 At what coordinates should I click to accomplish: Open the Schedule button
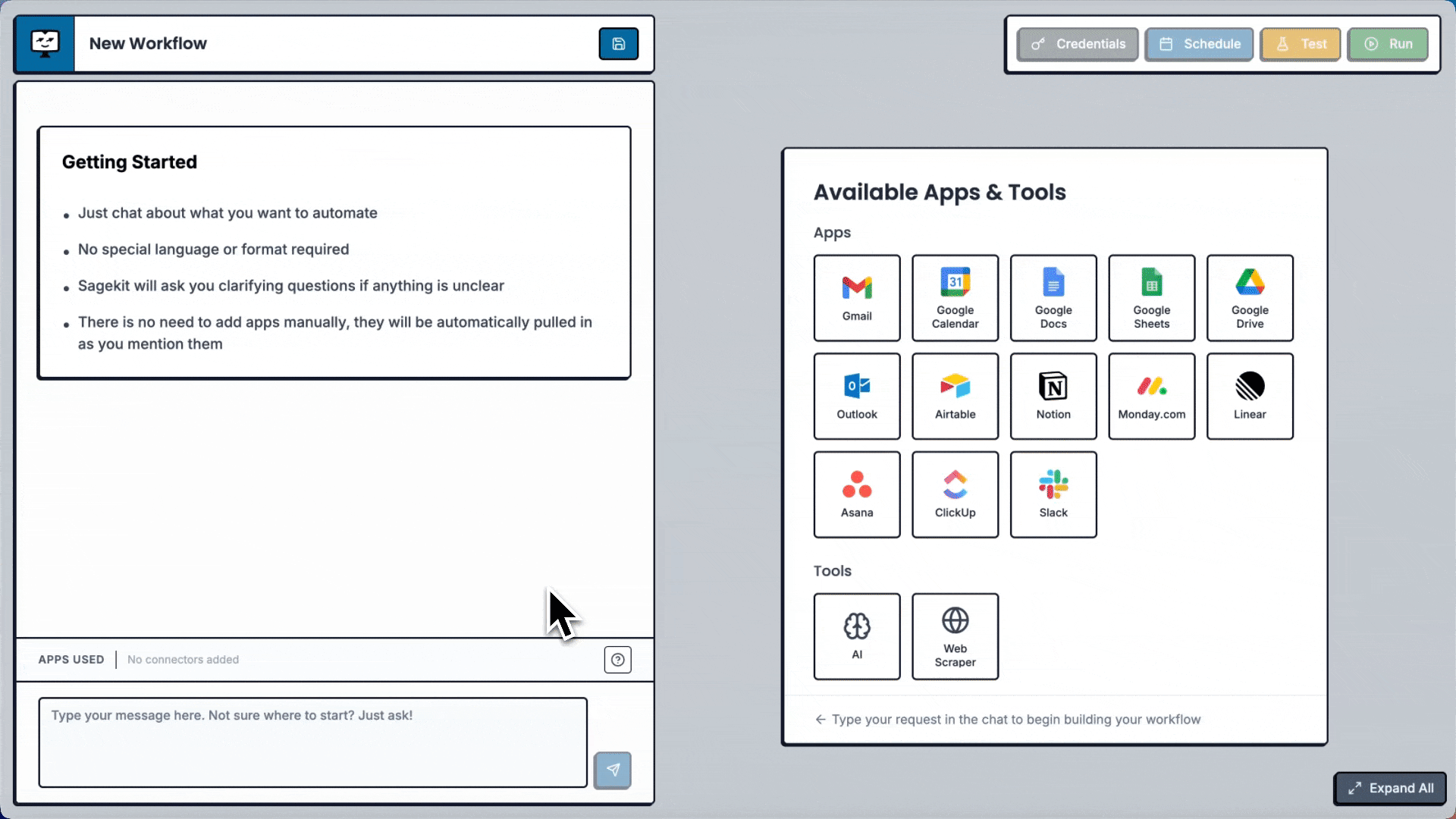point(1199,44)
